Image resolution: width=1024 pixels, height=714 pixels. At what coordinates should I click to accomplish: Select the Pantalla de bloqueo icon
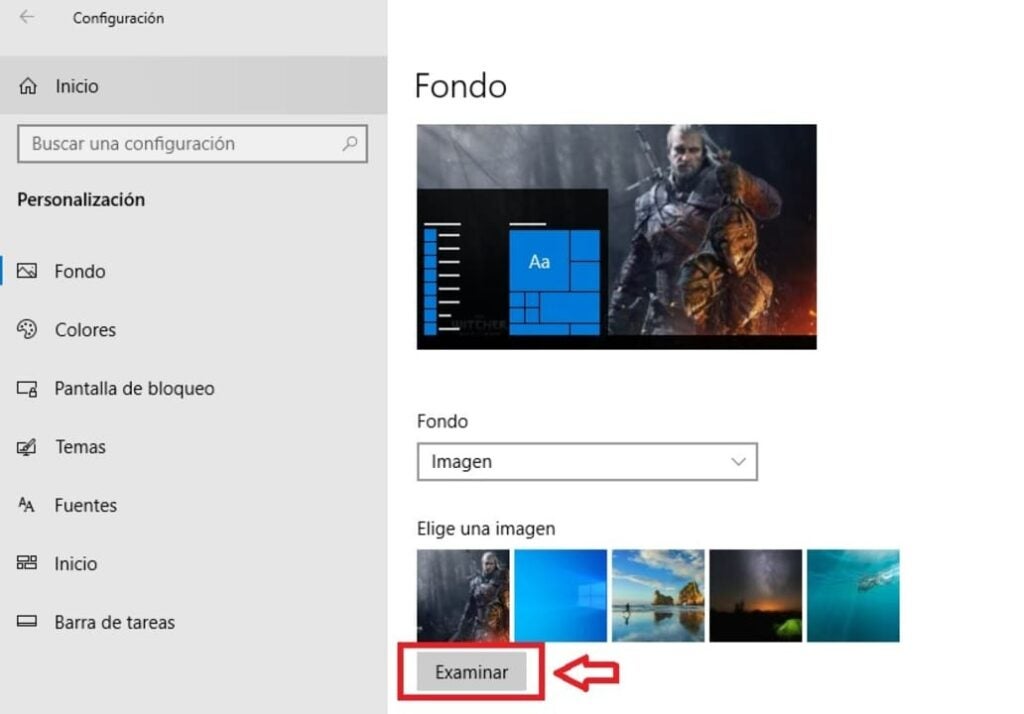pos(27,389)
